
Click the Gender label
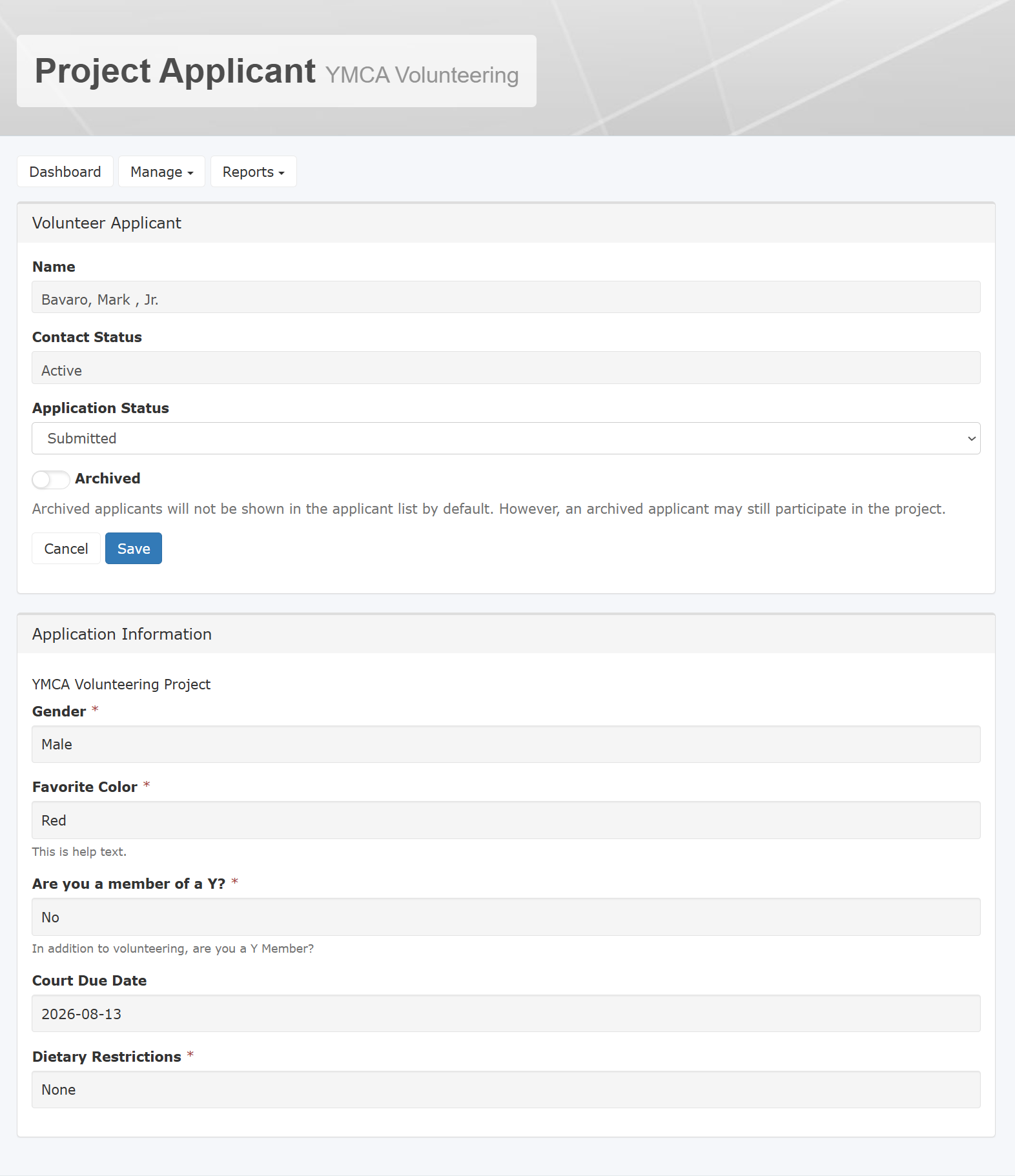point(59,711)
